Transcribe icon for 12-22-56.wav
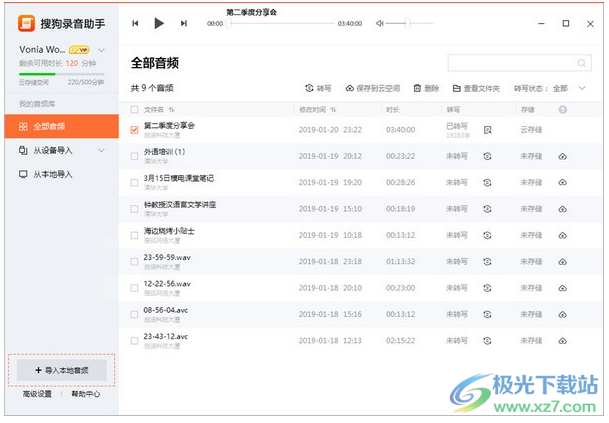This screenshot has width=609, height=423. 487,288
